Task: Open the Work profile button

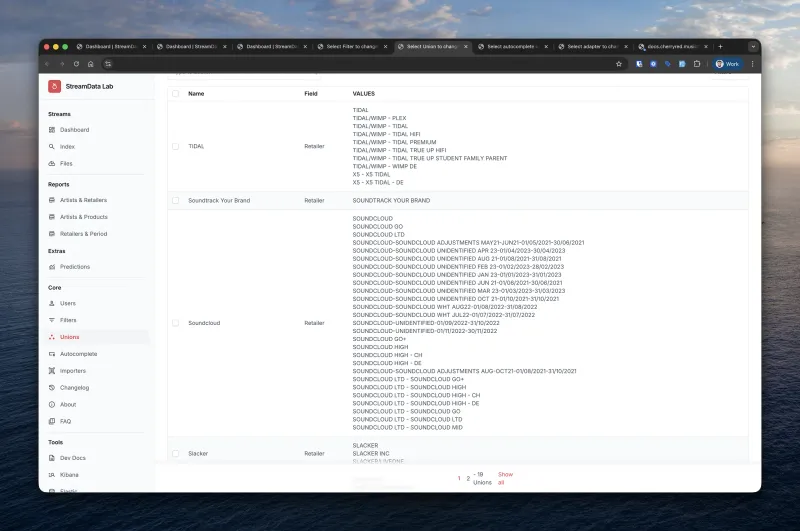Action: [728, 64]
